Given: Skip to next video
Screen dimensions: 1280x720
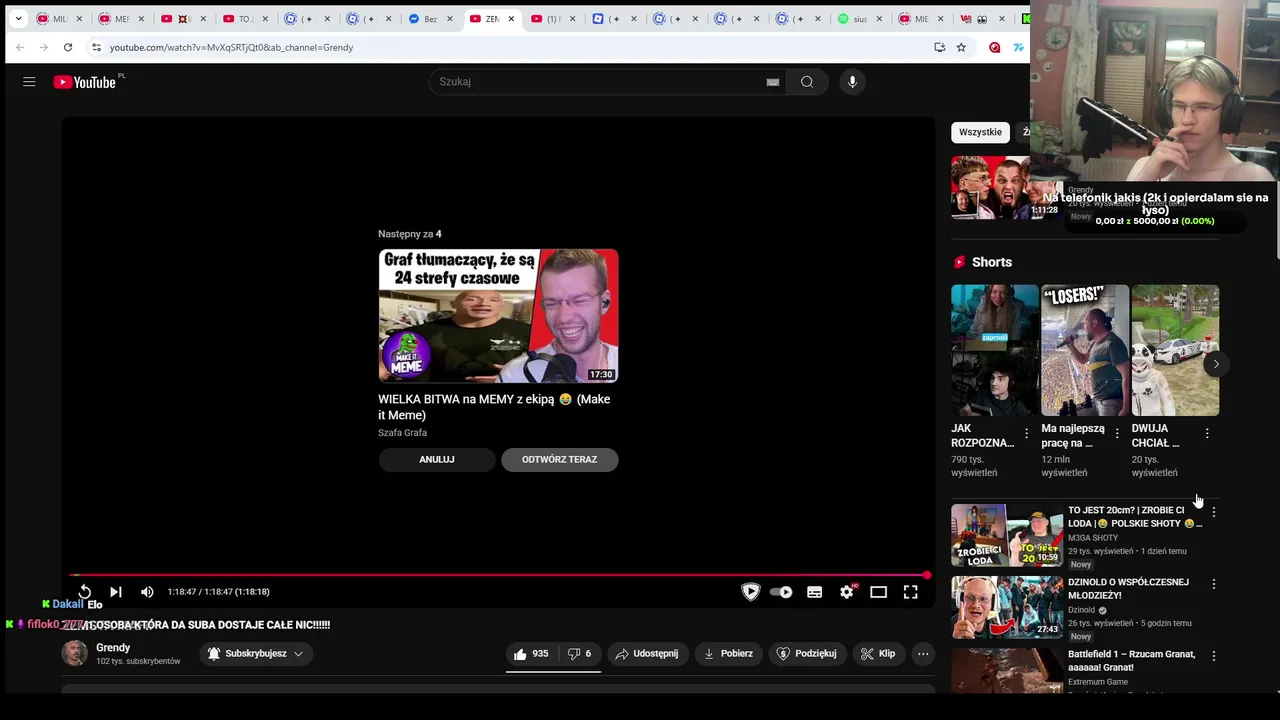Looking at the screenshot, I should [116, 592].
